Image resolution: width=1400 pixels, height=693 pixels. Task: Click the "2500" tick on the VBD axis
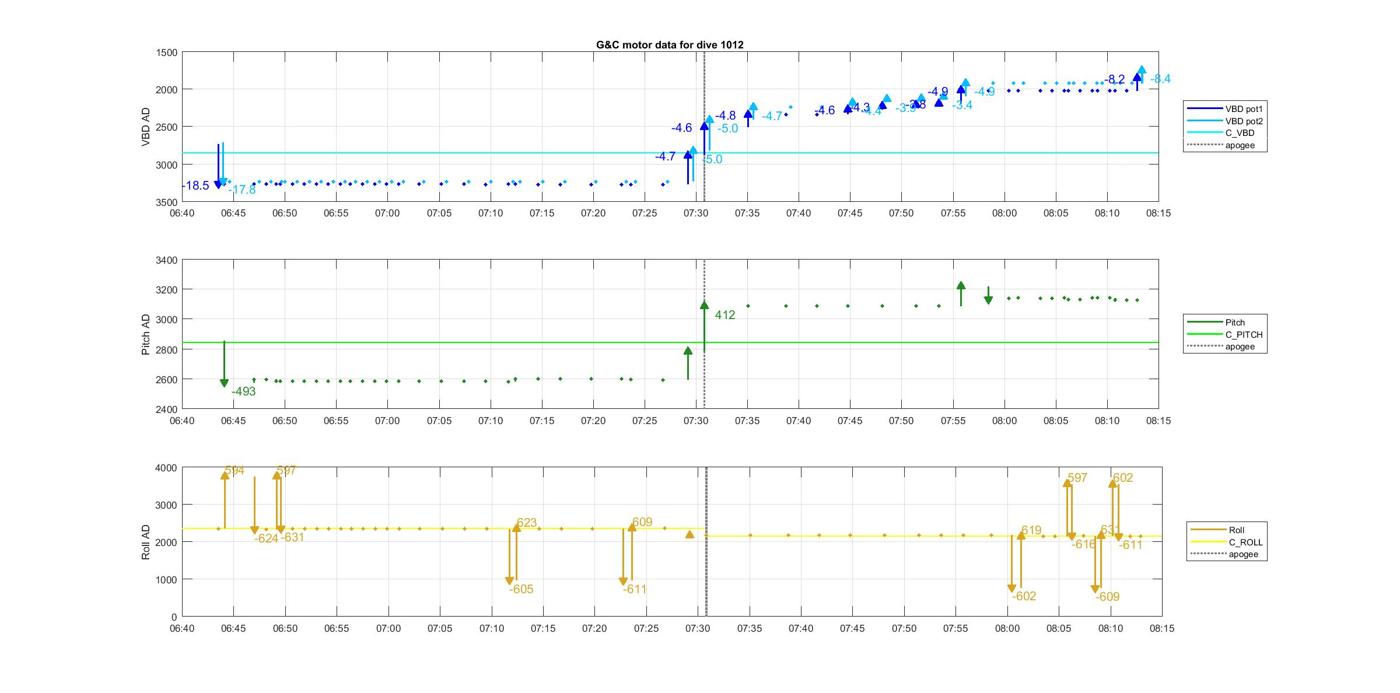point(167,127)
